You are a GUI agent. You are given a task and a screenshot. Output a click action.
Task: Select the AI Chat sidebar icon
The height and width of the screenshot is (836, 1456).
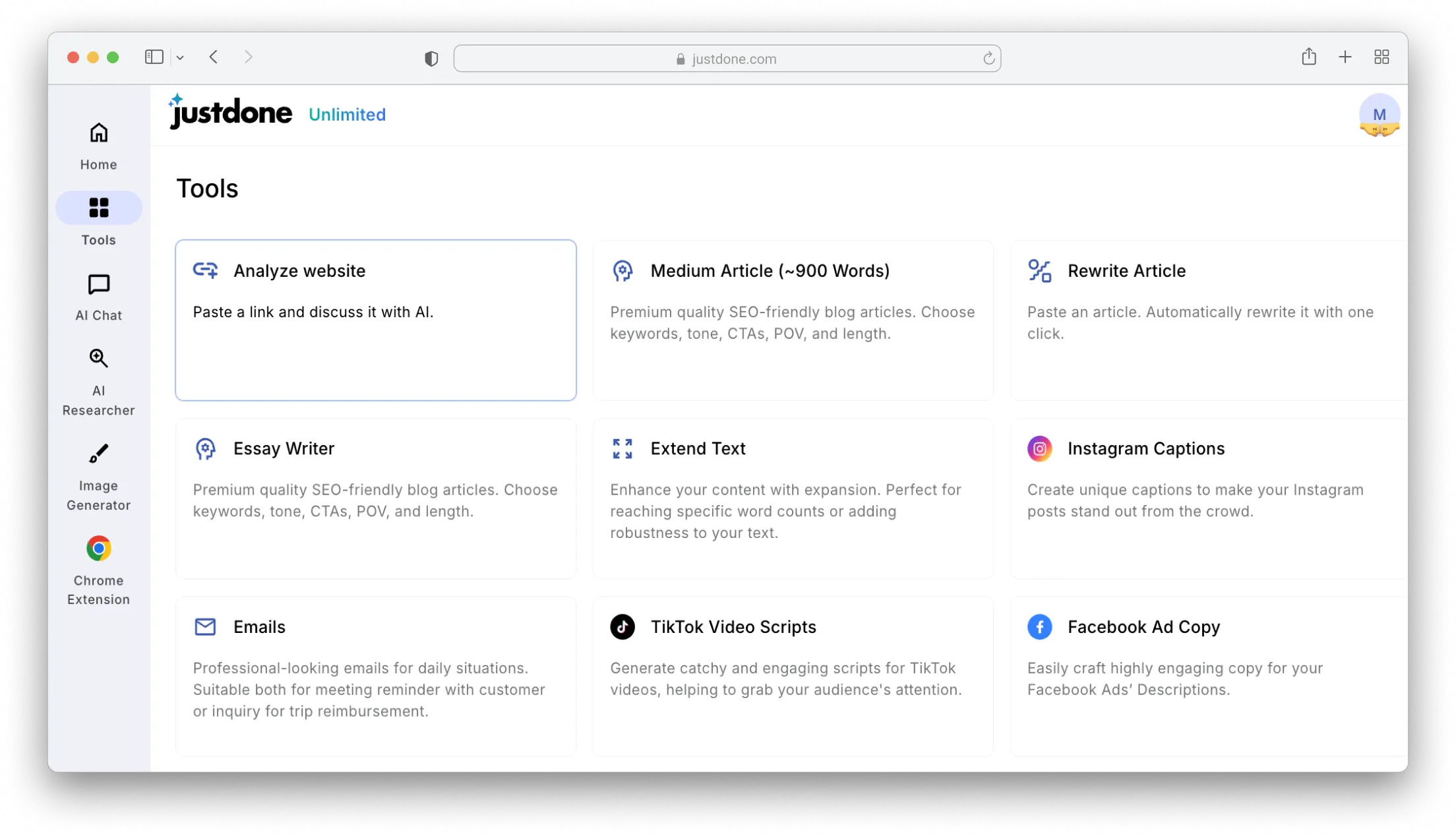coord(99,284)
